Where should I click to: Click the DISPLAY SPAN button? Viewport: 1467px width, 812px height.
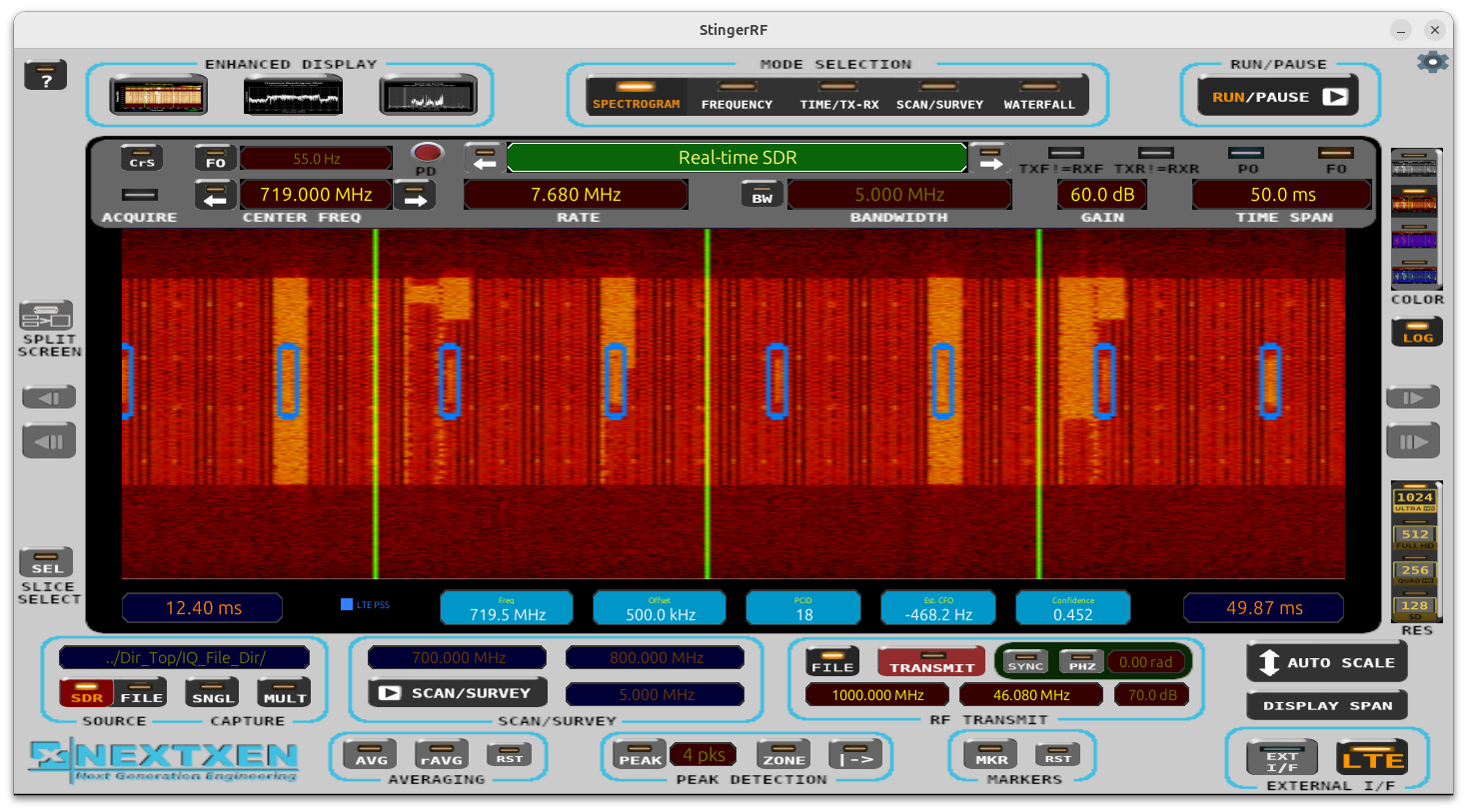click(1327, 705)
